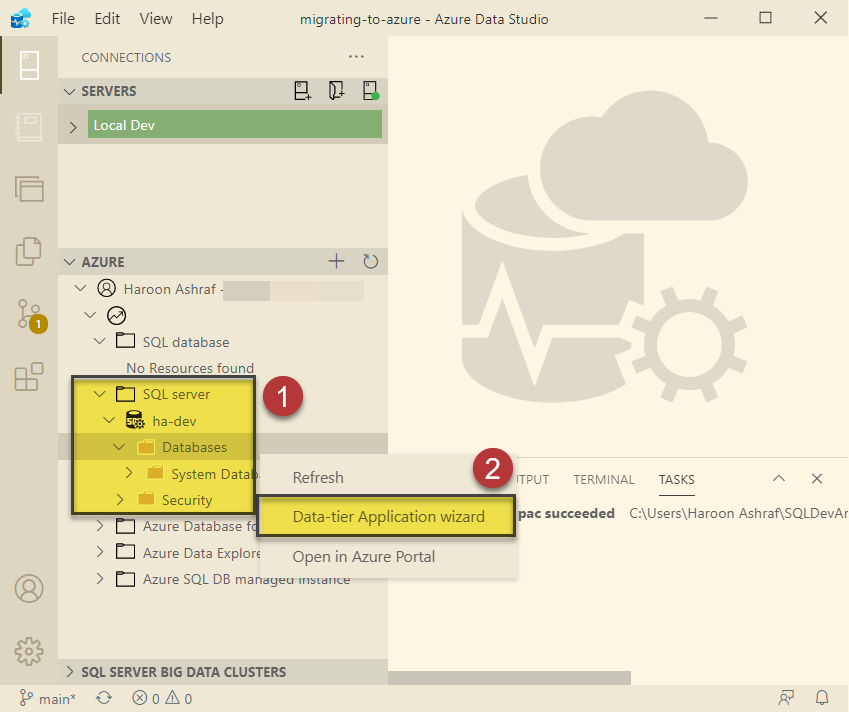Maximize the Azure Data Studio window
849x712 pixels.
coord(765,18)
